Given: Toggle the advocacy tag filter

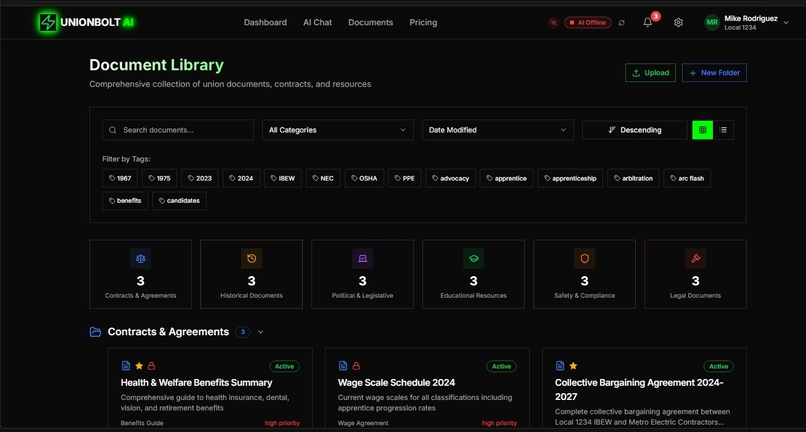Looking at the screenshot, I should tap(451, 178).
